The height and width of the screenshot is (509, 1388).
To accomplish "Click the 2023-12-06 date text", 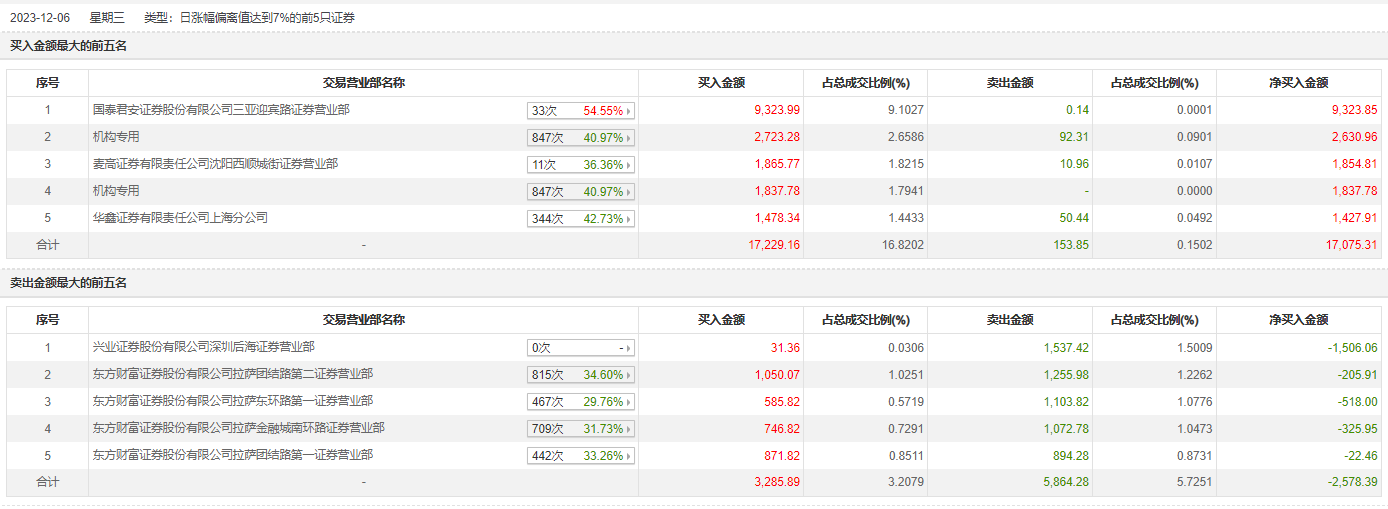I will (x=38, y=18).
